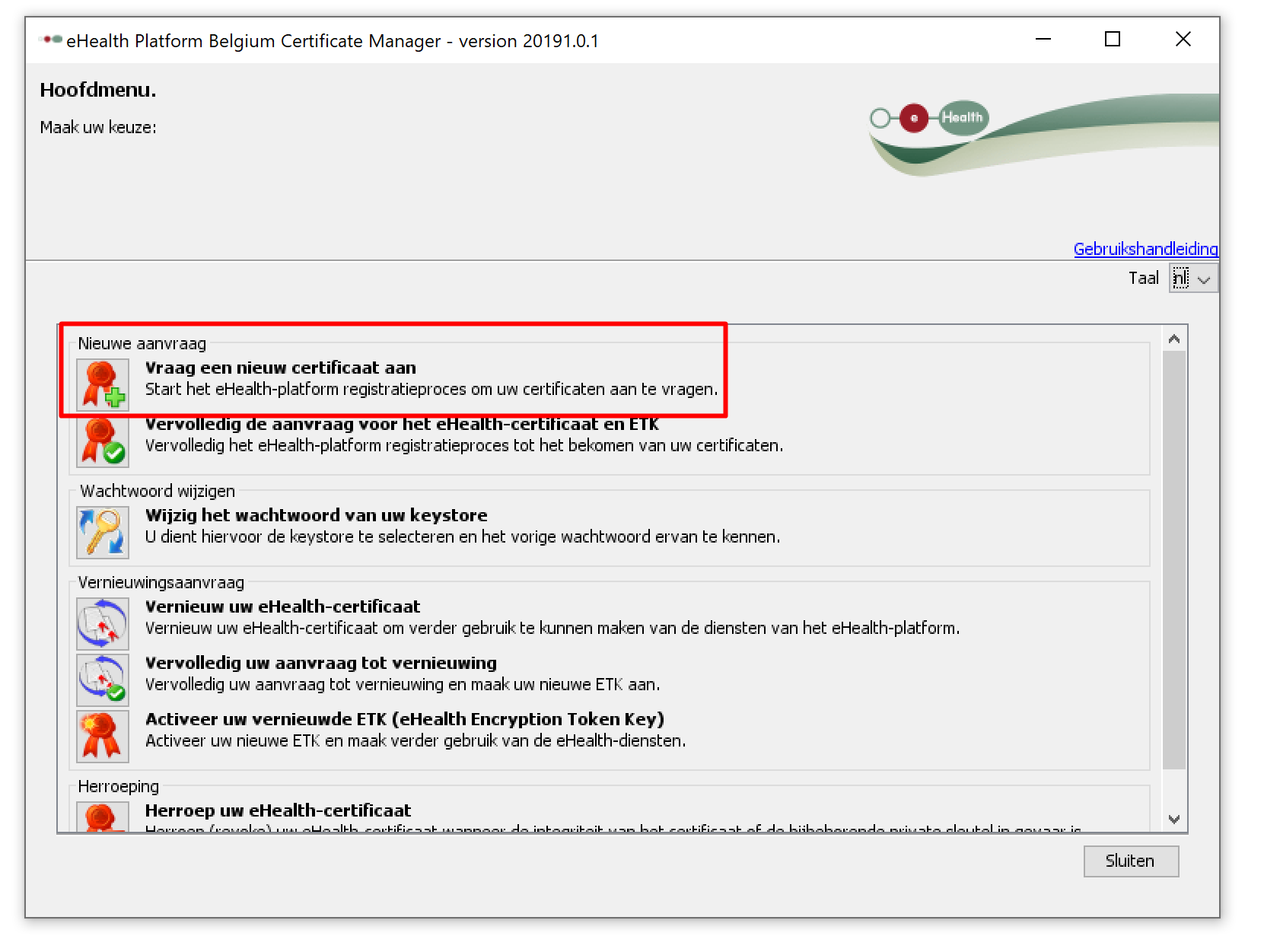Click 'Vervolledig het eHealth-platform registratieproces tot' description

[464, 445]
